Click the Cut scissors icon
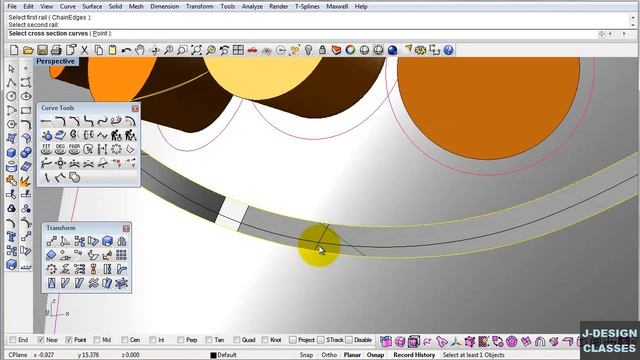Screen dimensions: 640x360 [84, 50]
